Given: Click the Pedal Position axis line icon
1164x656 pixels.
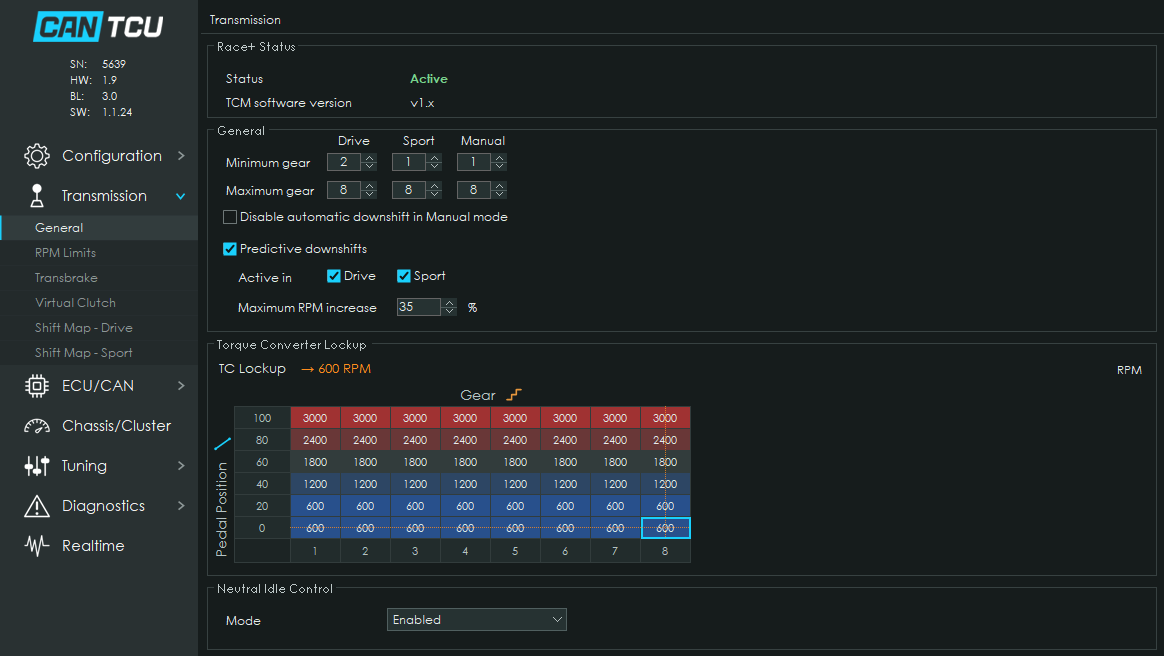Looking at the screenshot, I should coord(222,444).
